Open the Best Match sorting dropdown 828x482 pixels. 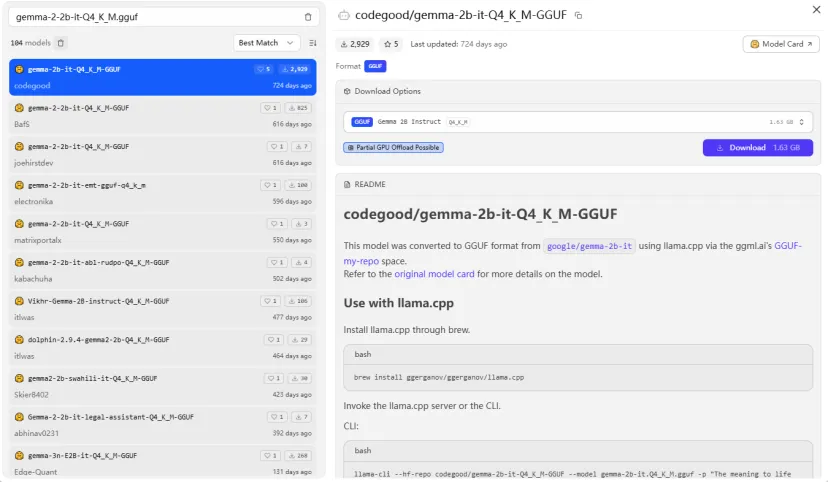click(x=266, y=43)
